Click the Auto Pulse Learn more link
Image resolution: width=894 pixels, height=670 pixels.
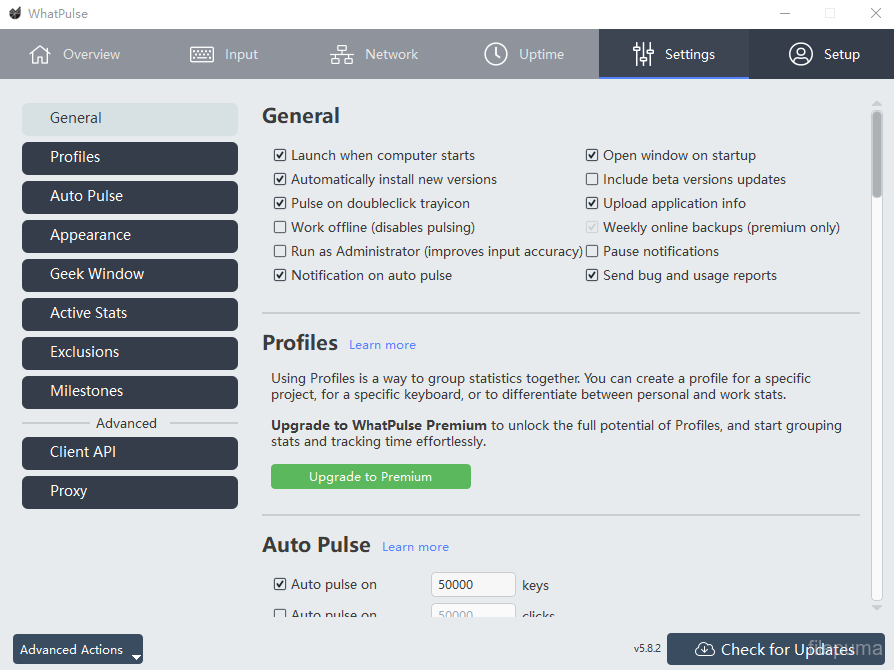(x=415, y=547)
